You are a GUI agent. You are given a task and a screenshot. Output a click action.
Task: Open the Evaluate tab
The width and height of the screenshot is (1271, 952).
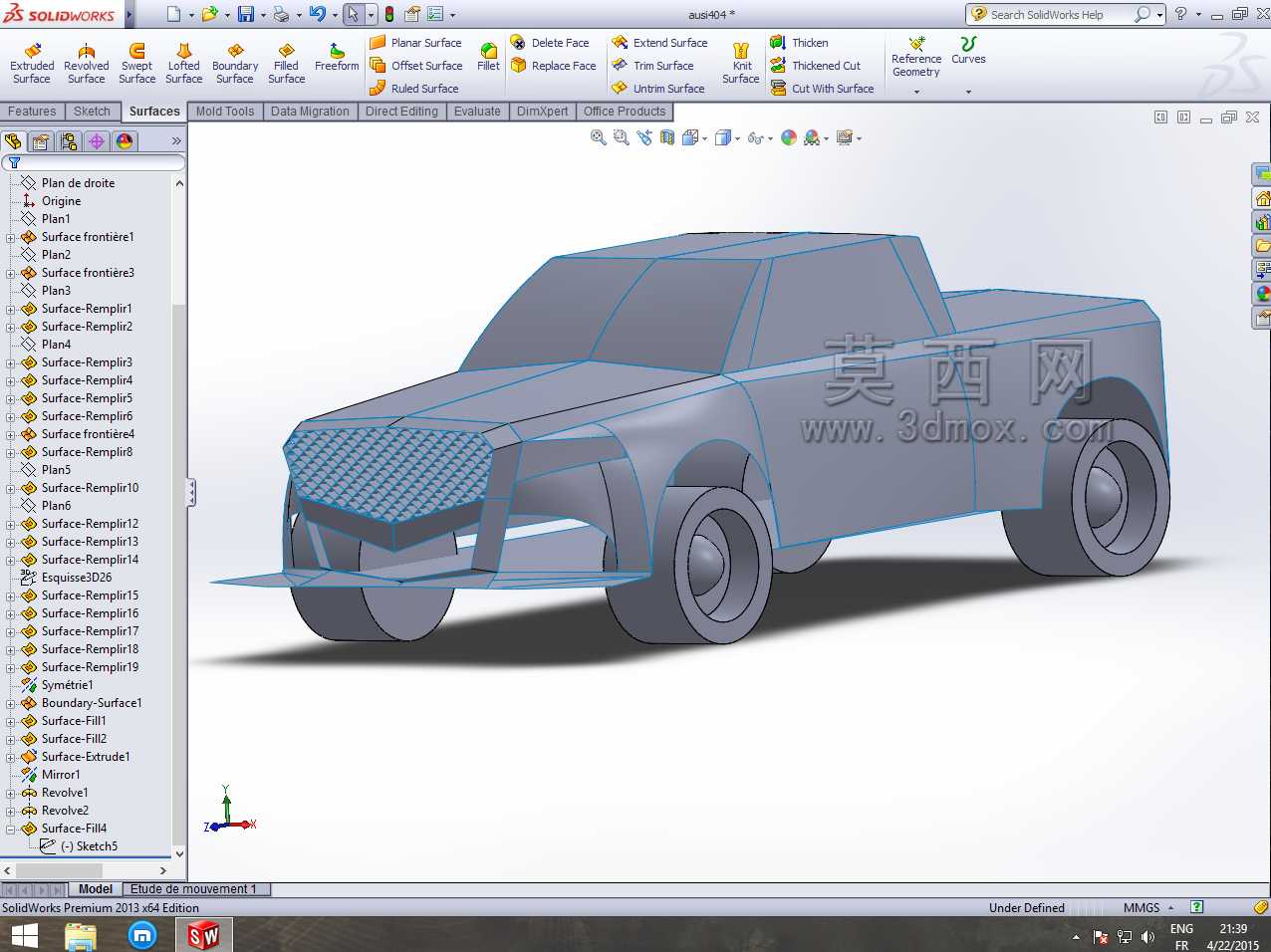pos(477,112)
